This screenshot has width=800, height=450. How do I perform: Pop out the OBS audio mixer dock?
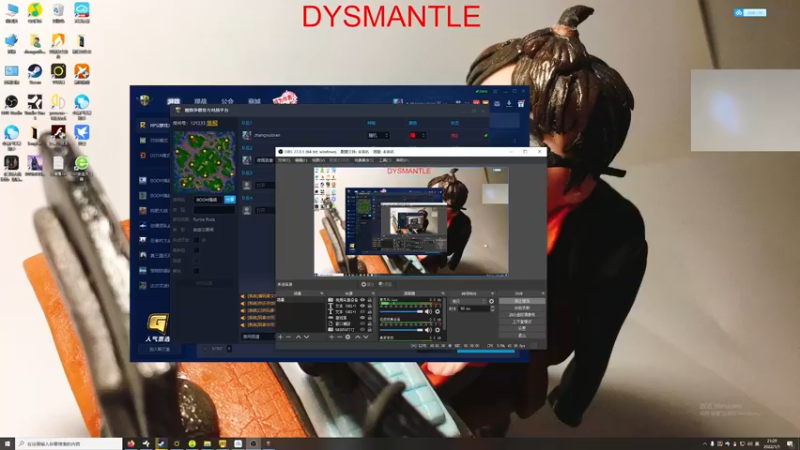[443, 293]
